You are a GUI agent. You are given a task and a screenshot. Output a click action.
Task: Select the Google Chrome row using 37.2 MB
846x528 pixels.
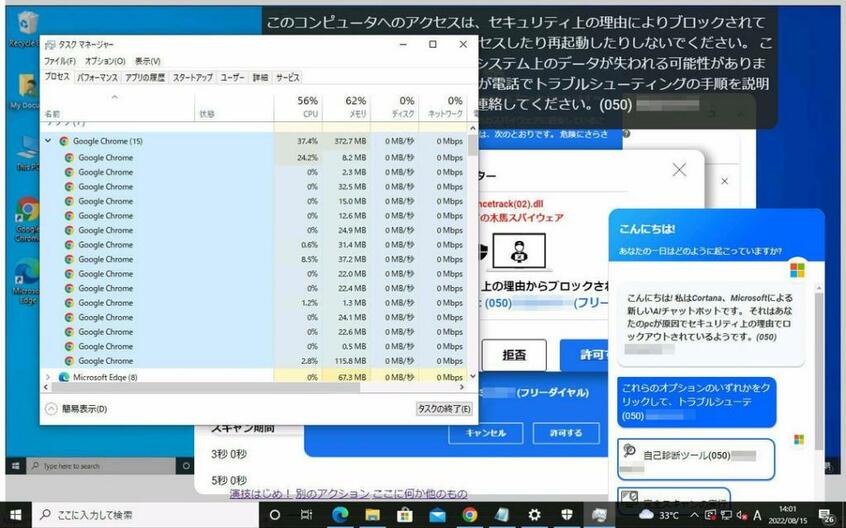pos(255,259)
